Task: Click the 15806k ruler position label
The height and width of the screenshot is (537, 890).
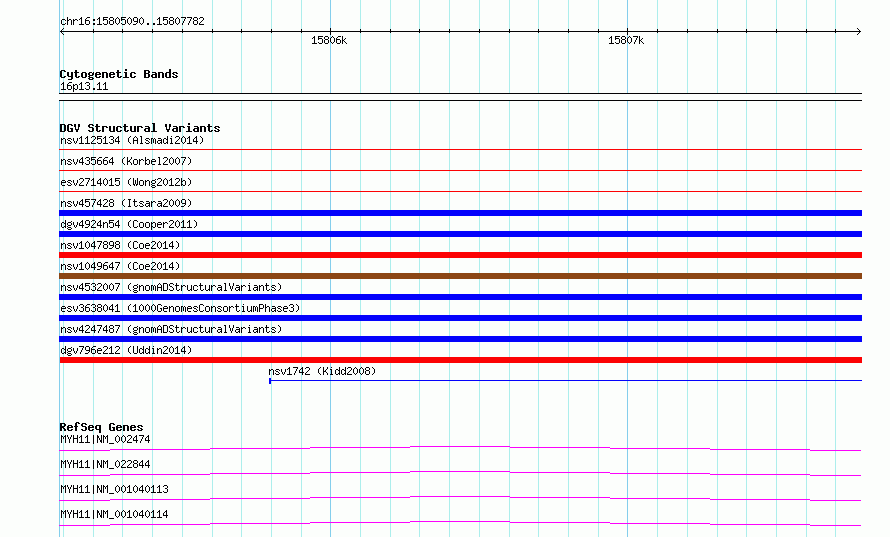Action: 329,40
